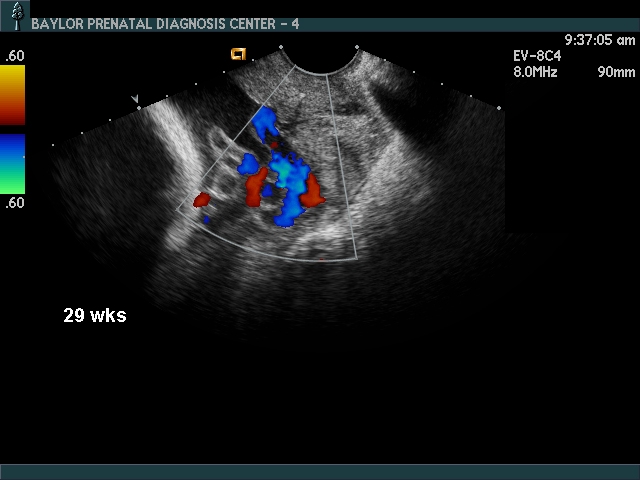Click the probe label EV-8C4
This screenshot has height=480, width=640.
pos(537,56)
